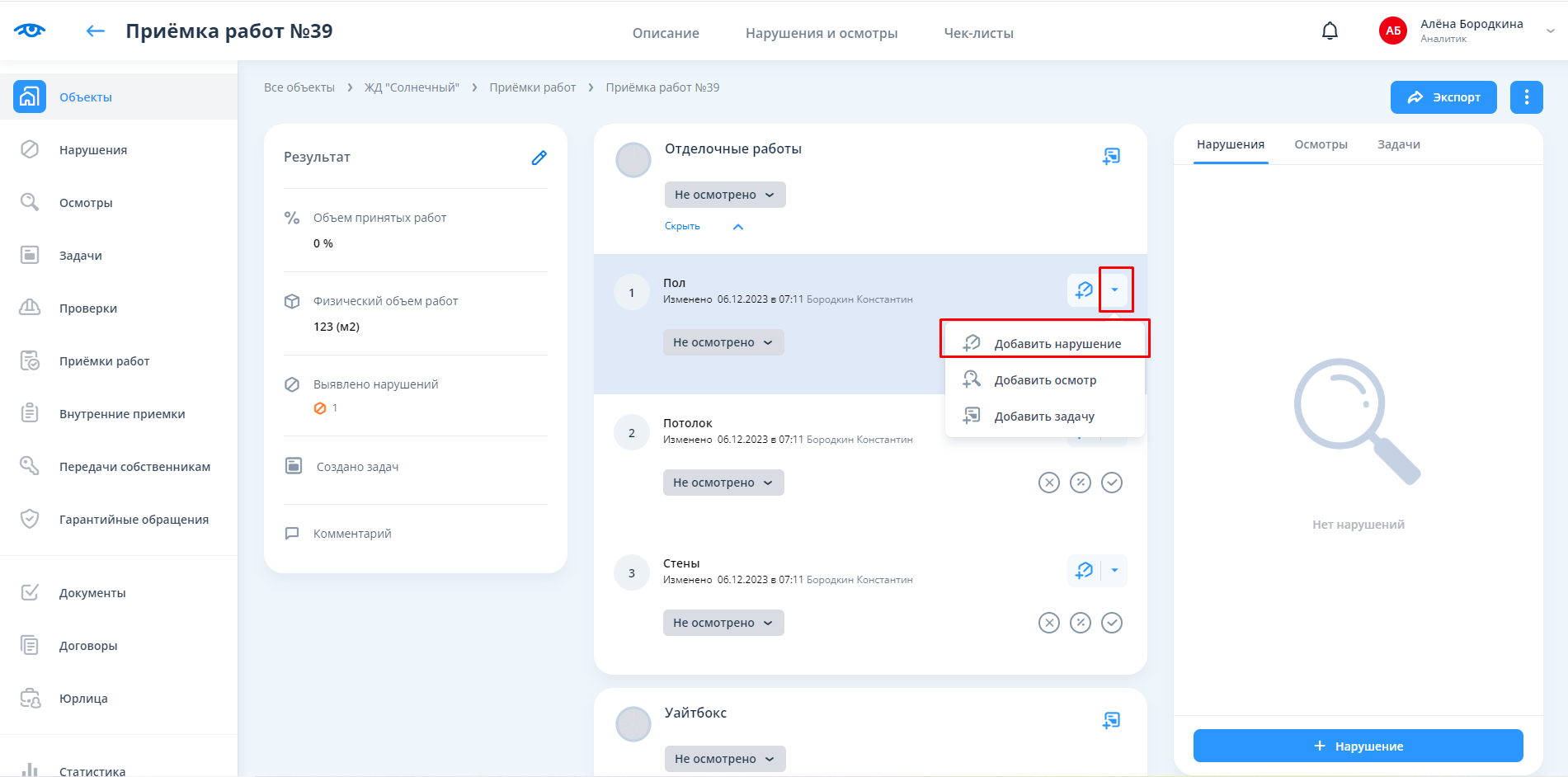Open the three-dot more options button
Viewport: 1568px width, 777px height.
pos(1526,97)
